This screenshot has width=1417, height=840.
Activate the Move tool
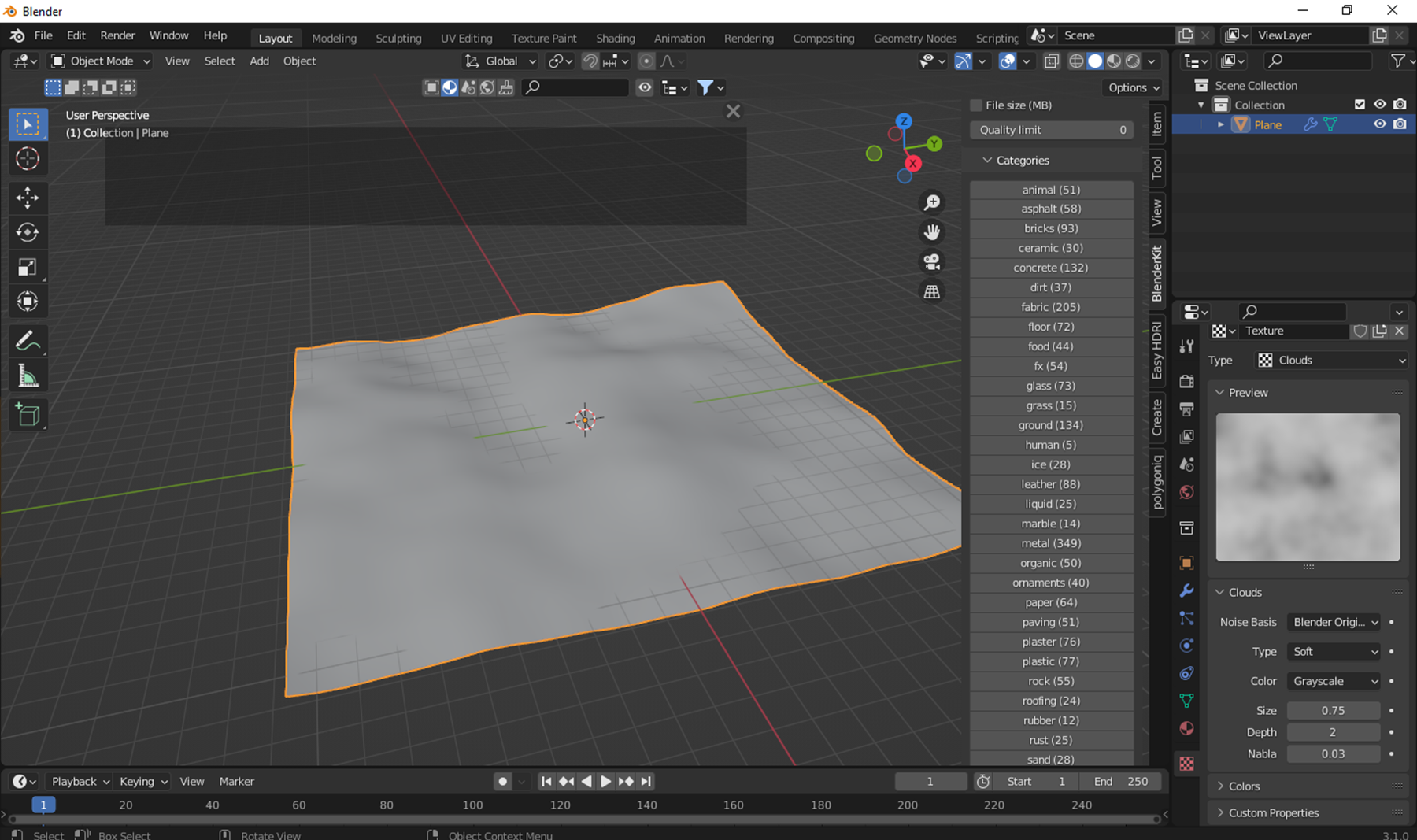28,198
